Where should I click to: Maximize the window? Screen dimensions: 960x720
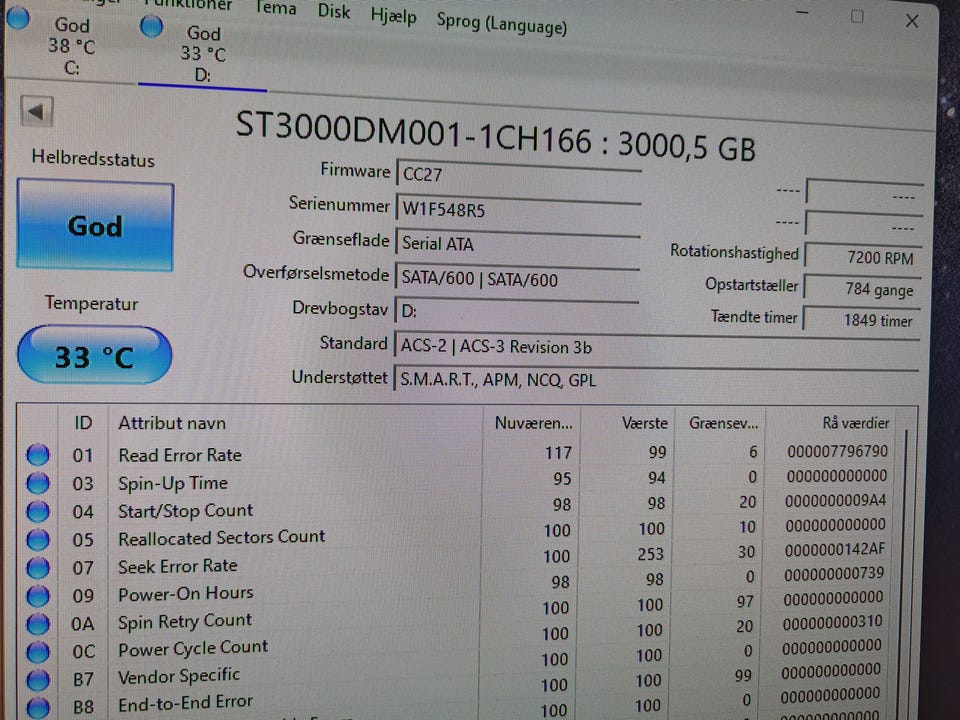pos(857,17)
